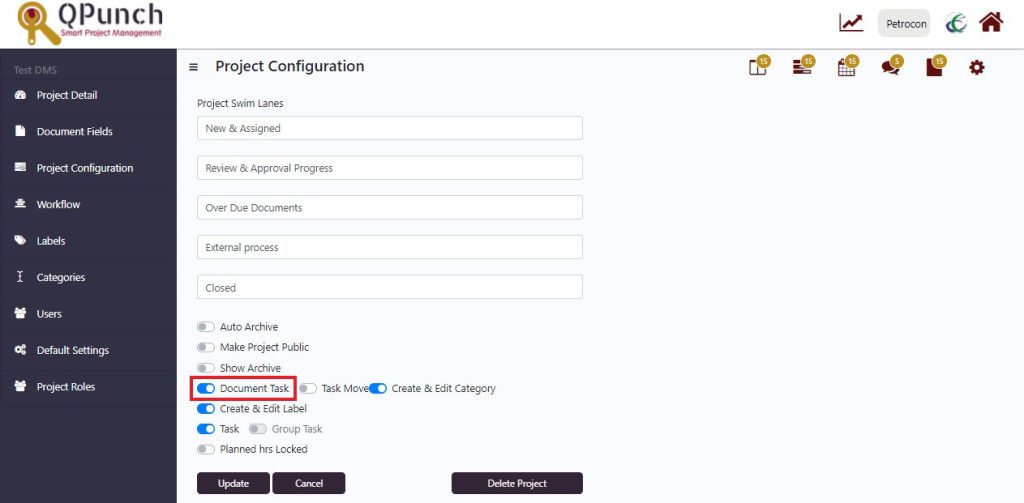Click the External process swim lane field
Screen dimensions: 1024x503
point(390,248)
